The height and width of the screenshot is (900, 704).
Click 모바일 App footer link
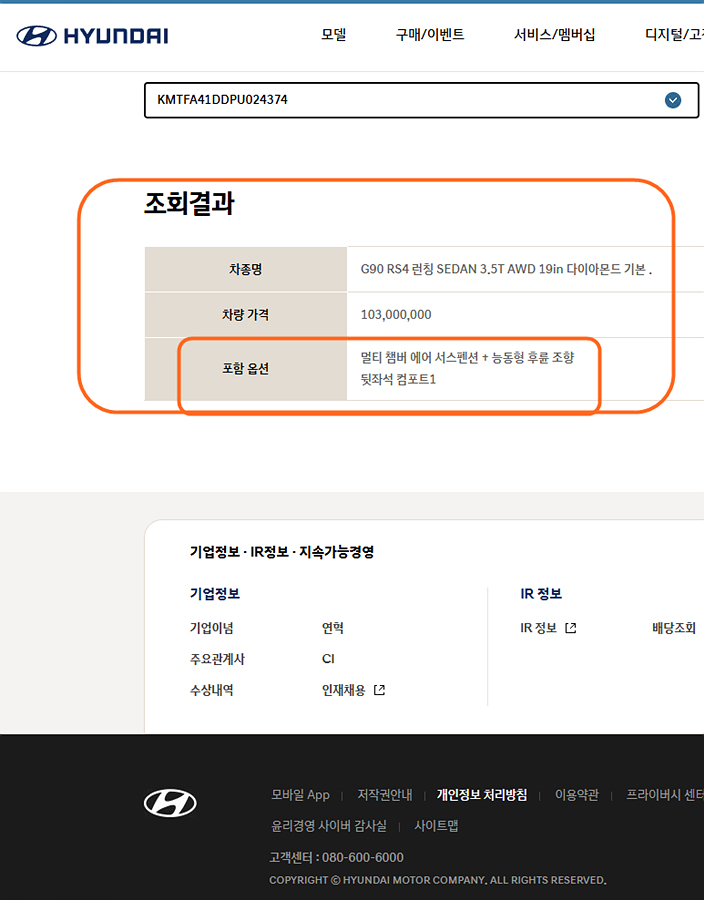(300, 795)
